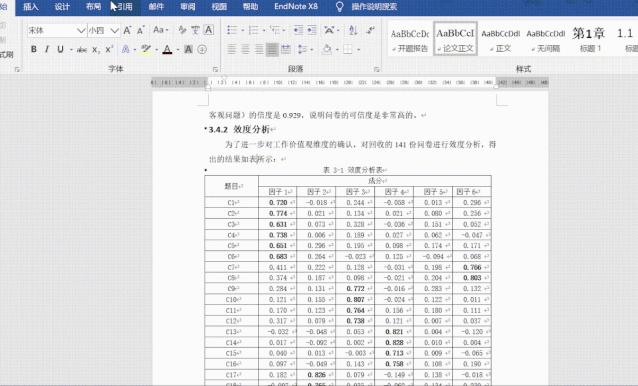Click the Asian layout icon

(329, 30)
